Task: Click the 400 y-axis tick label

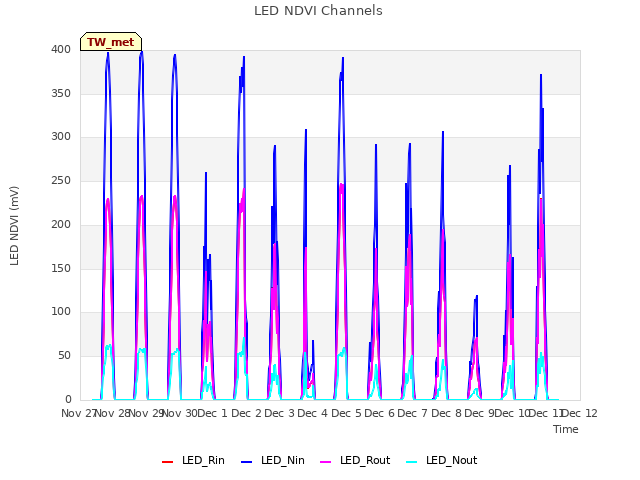Action: click(x=61, y=49)
